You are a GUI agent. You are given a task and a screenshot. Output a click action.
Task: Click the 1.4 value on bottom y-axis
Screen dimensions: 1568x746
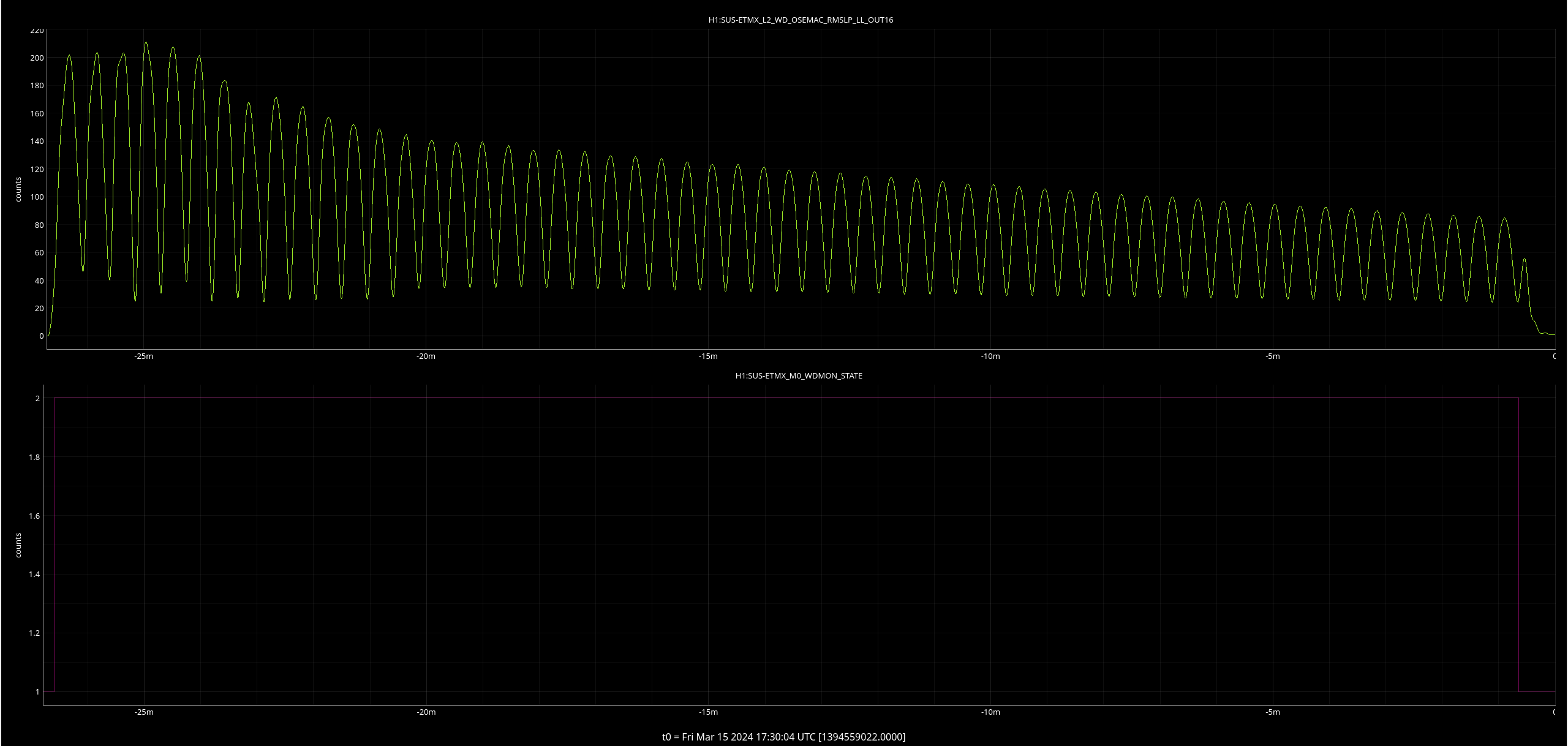[x=34, y=574]
